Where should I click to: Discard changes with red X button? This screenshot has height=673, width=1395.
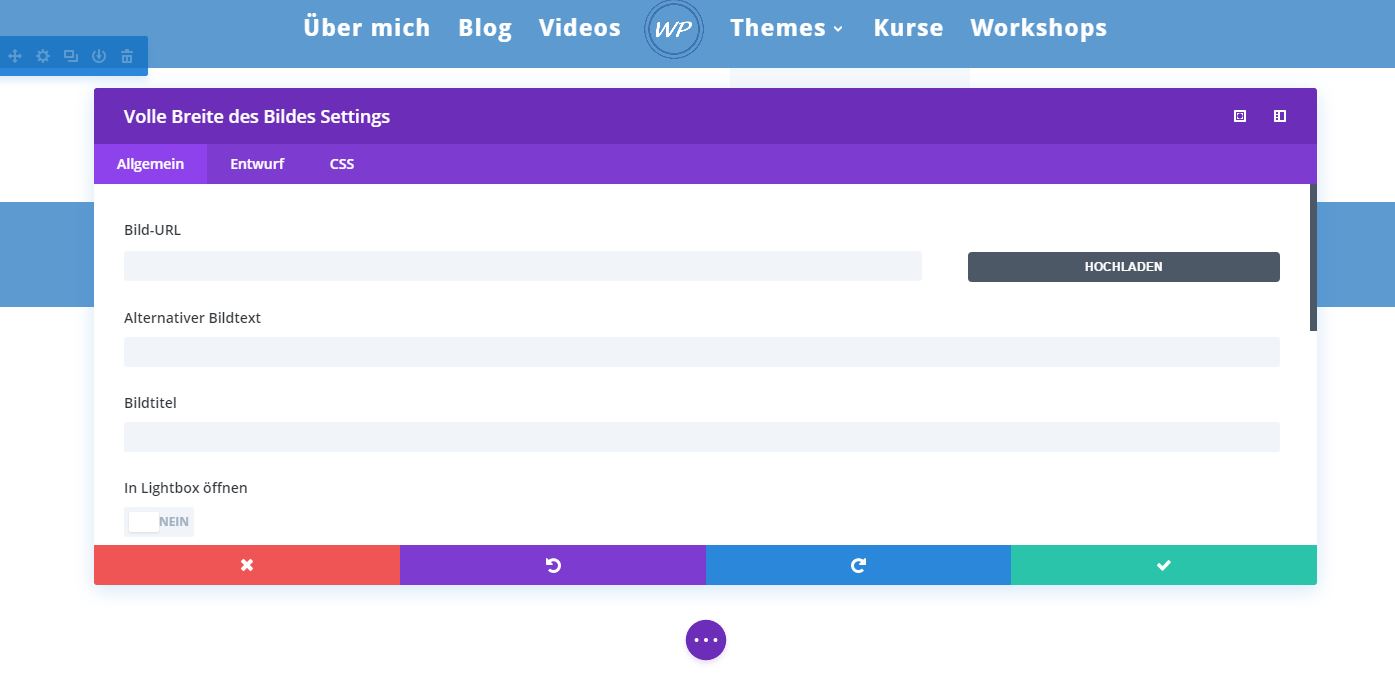[x=247, y=565]
